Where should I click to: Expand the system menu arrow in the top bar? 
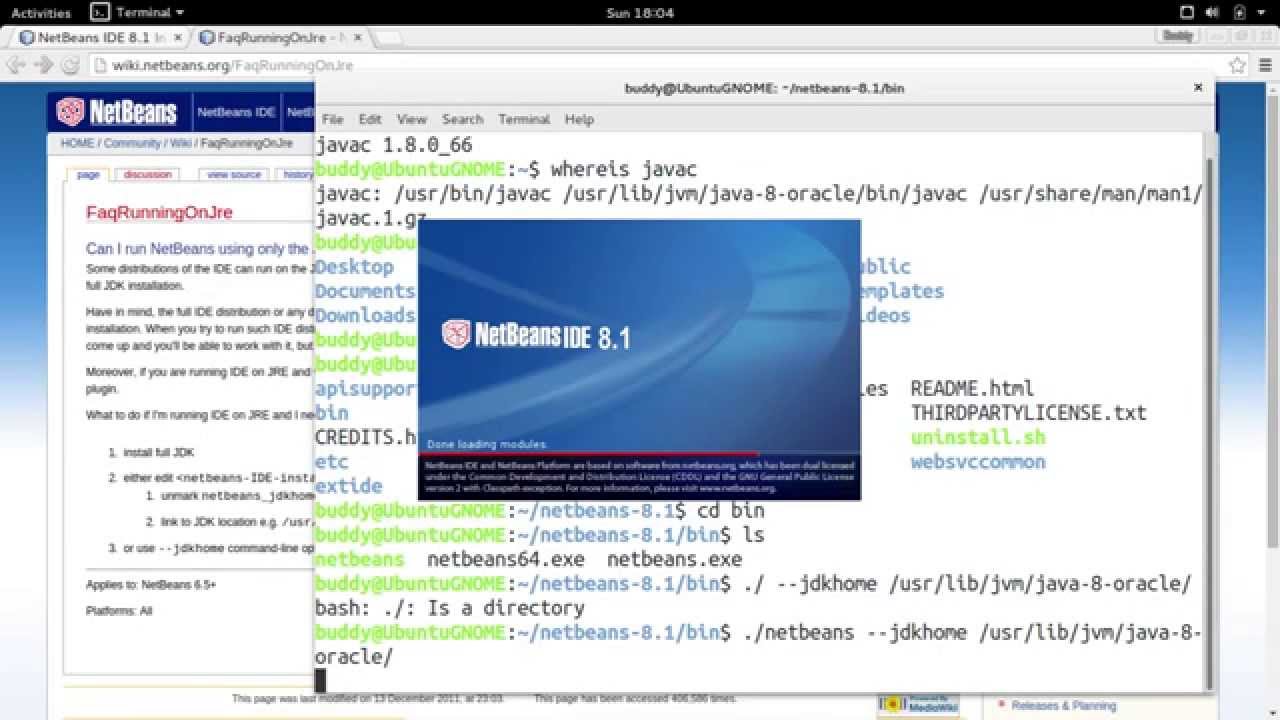pos(1261,13)
